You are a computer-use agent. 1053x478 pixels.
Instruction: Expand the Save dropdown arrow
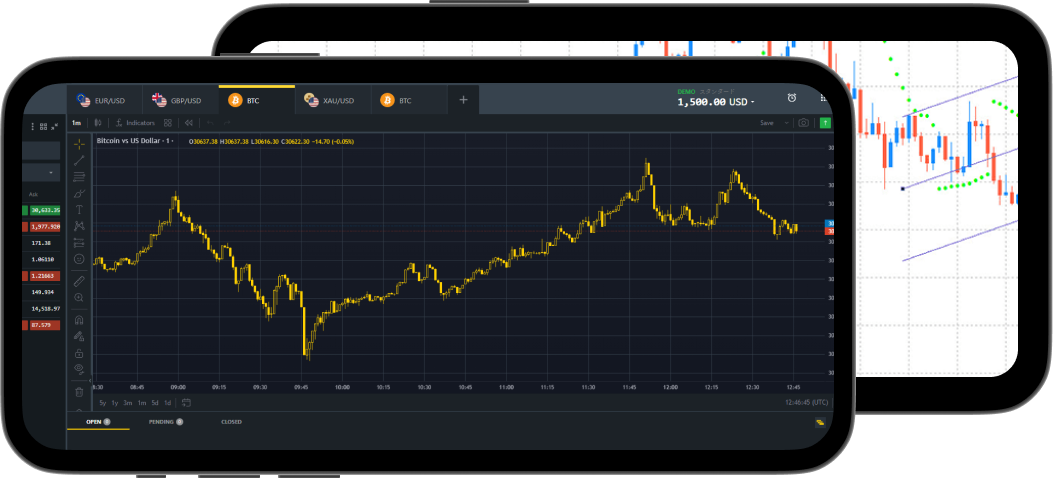pyautogui.click(x=786, y=123)
